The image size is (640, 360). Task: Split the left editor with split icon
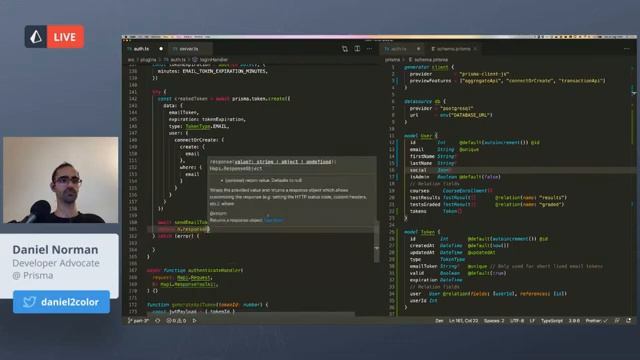(x=357, y=49)
